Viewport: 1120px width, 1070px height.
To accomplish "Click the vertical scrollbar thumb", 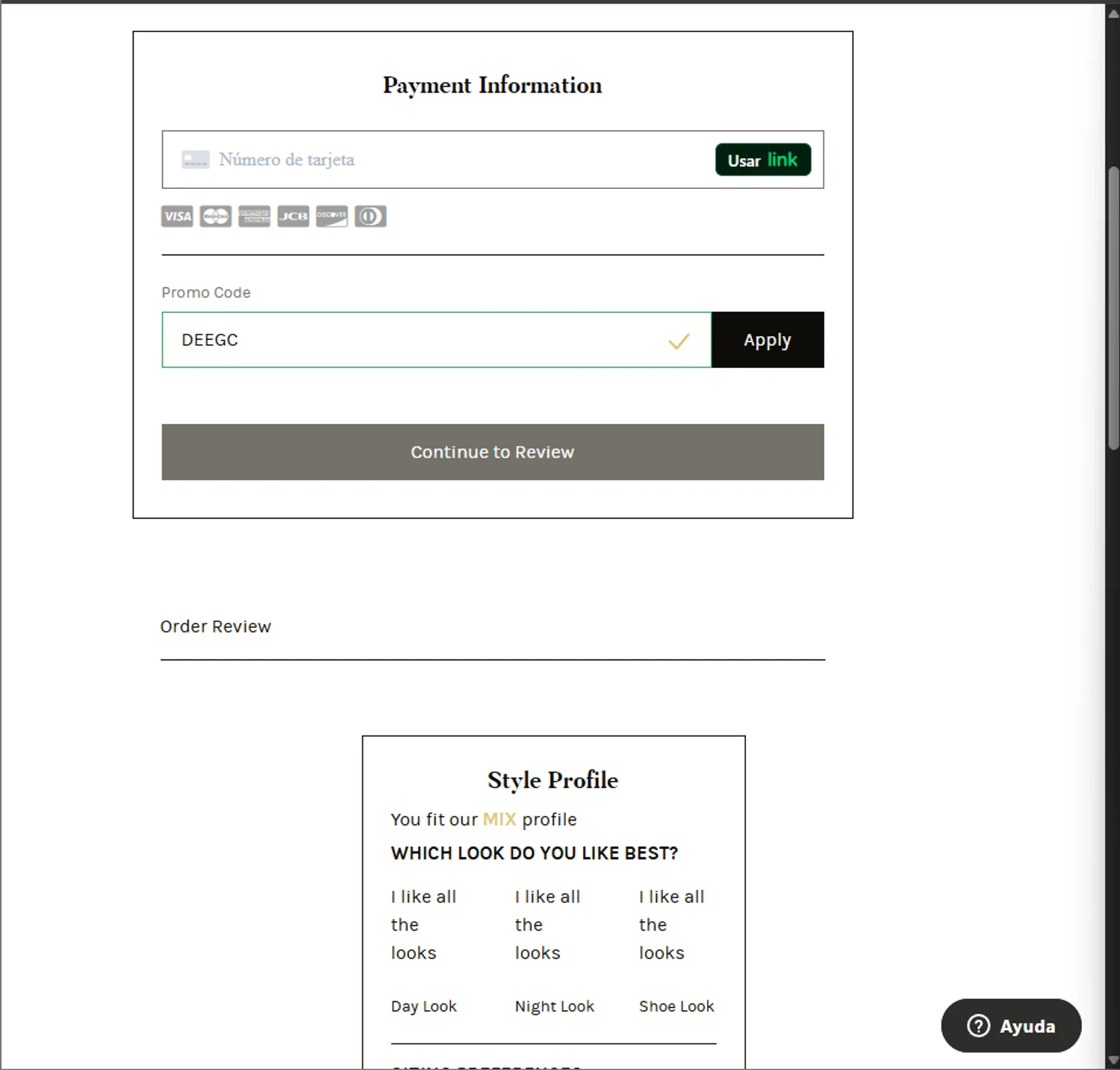I will click(x=1113, y=308).
